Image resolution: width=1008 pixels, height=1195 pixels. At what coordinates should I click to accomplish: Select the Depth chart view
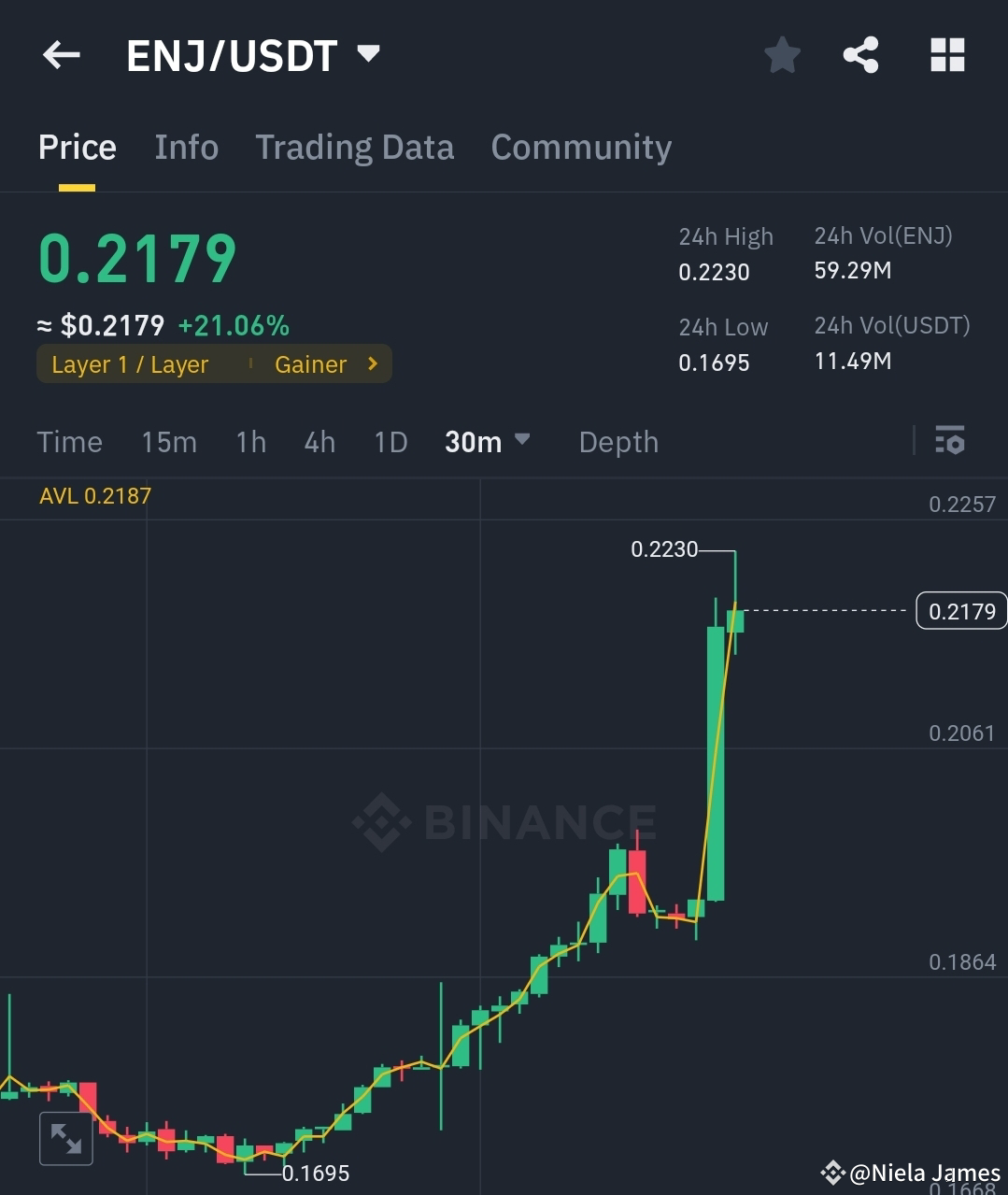click(618, 442)
